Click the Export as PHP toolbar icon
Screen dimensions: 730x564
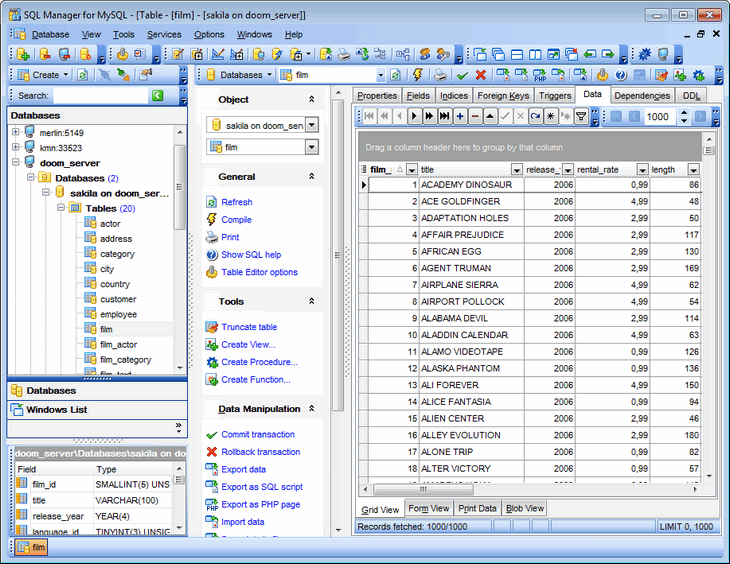539,75
